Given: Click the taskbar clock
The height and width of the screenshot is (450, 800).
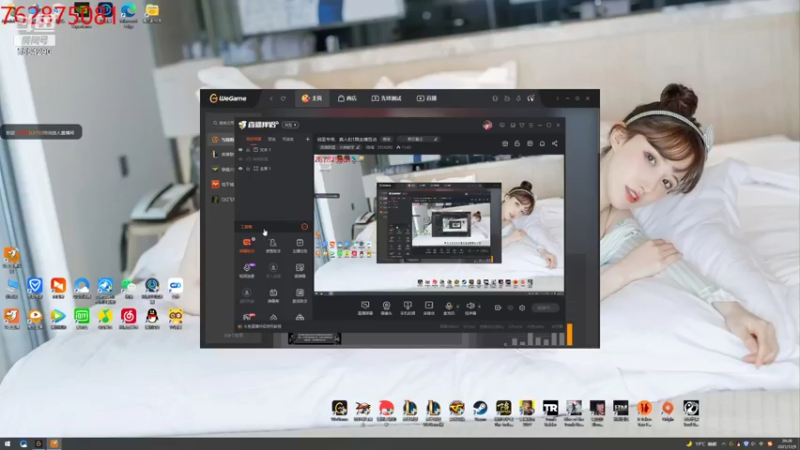Looking at the screenshot, I should coord(787,443).
